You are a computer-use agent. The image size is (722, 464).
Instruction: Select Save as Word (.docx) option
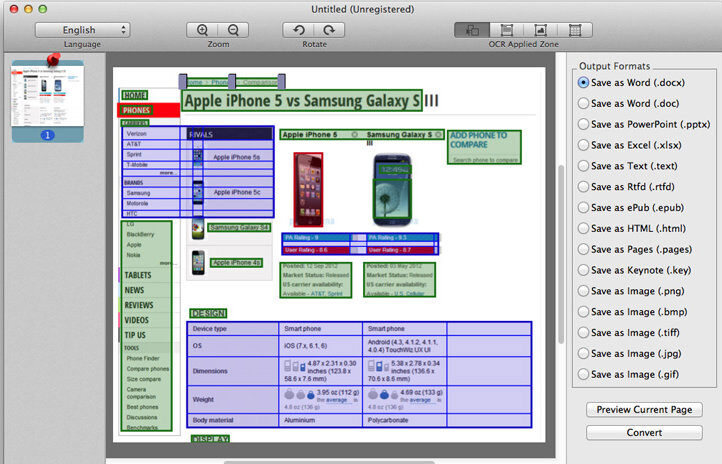click(x=584, y=82)
